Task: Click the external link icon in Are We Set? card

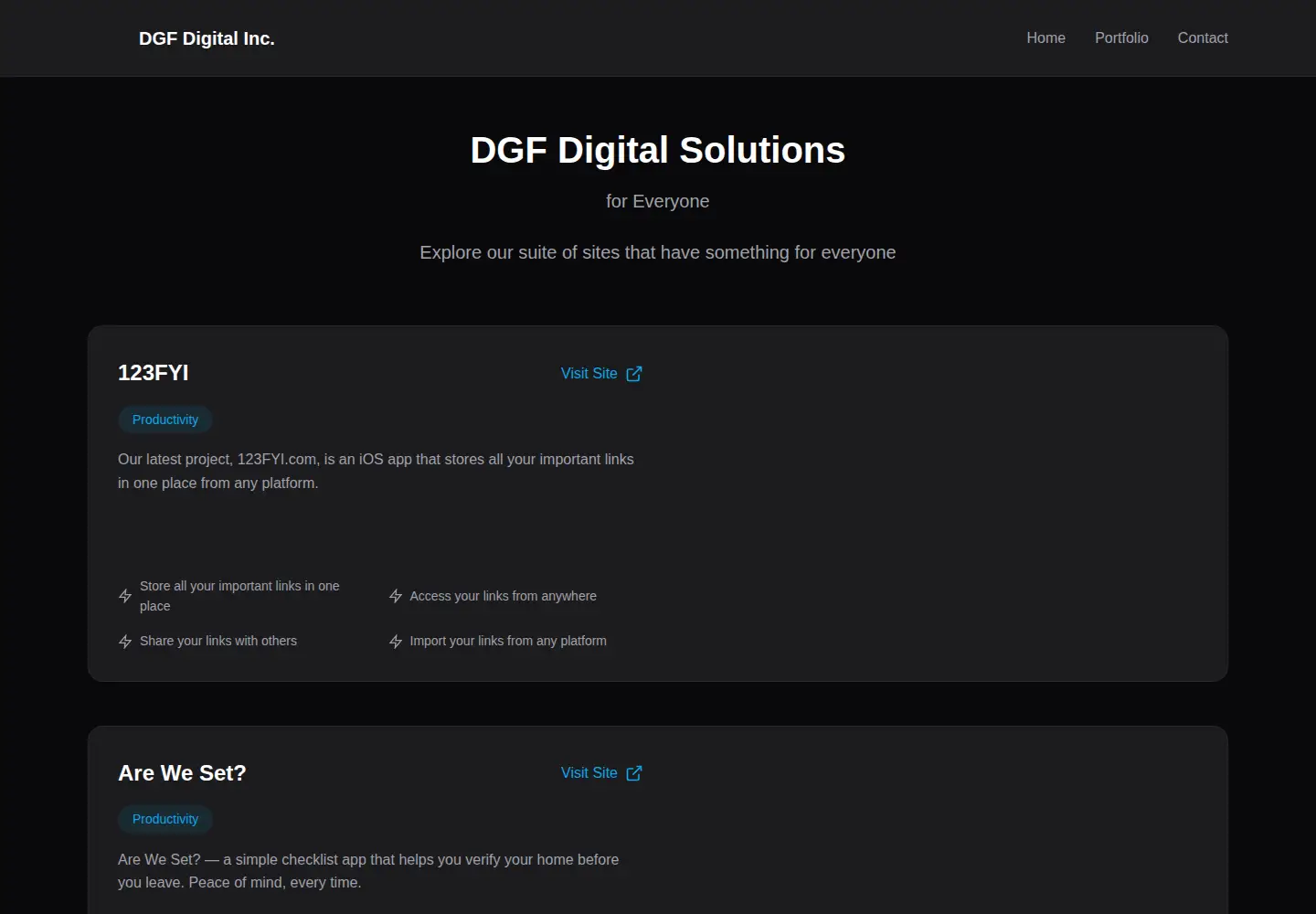Action: (634, 773)
